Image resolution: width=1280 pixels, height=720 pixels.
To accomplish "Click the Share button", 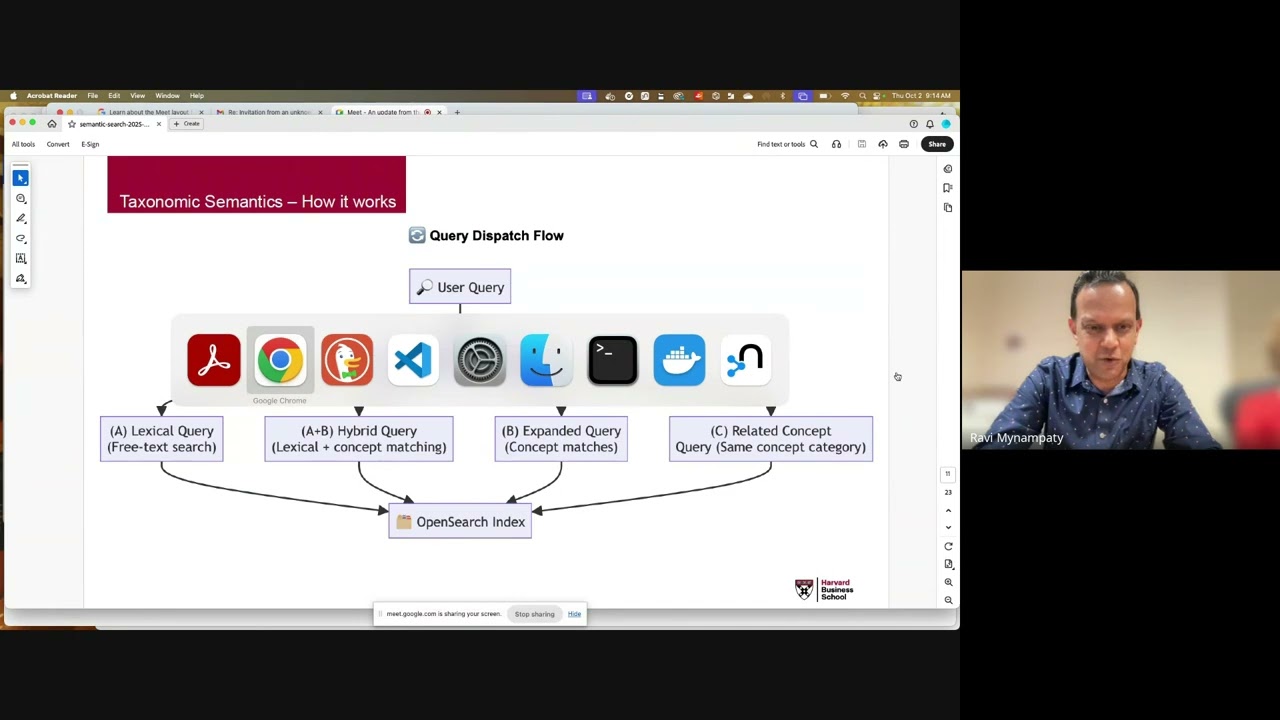I will [937, 144].
